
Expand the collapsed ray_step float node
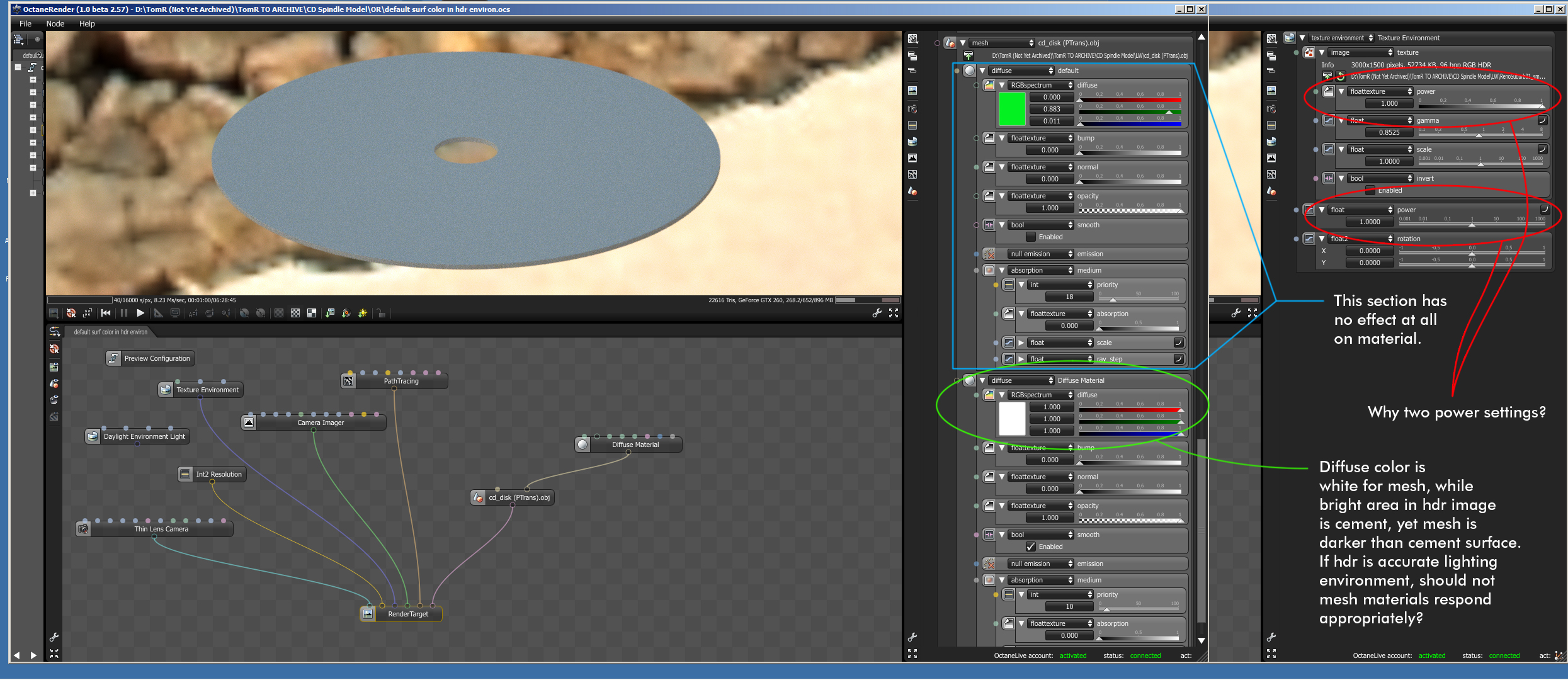pyautogui.click(x=1021, y=359)
